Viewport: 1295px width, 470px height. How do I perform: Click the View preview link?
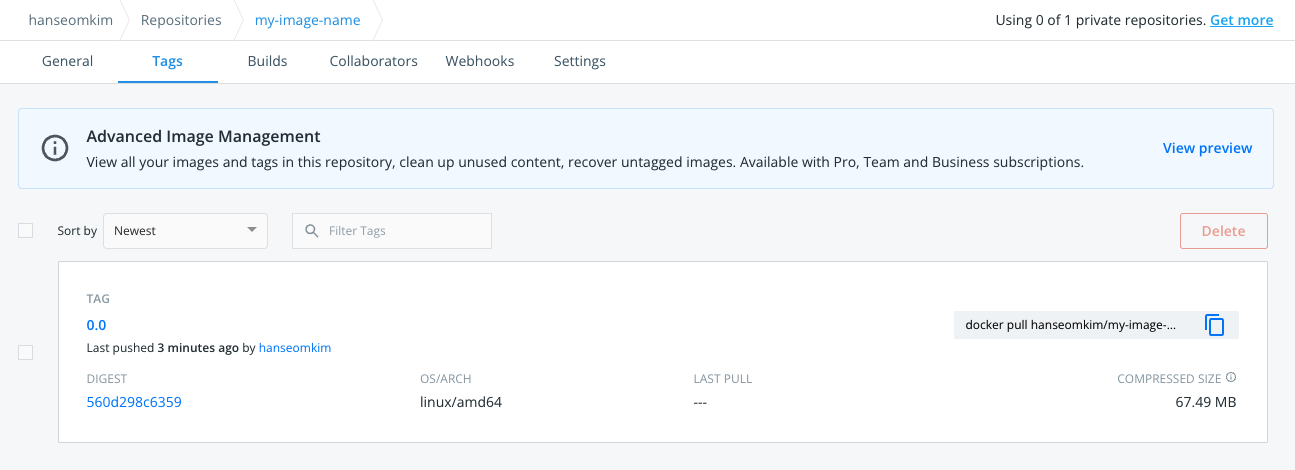pos(1207,148)
